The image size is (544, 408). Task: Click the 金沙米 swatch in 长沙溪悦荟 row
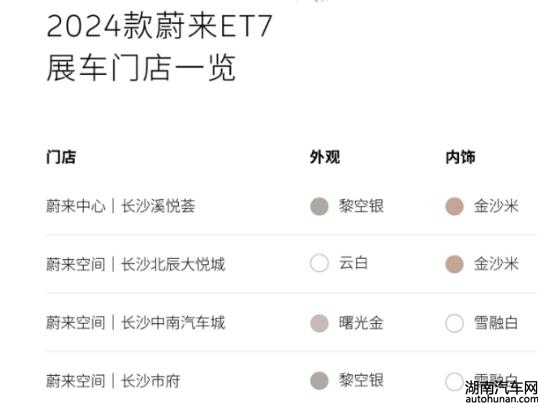[x=454, y=206]
